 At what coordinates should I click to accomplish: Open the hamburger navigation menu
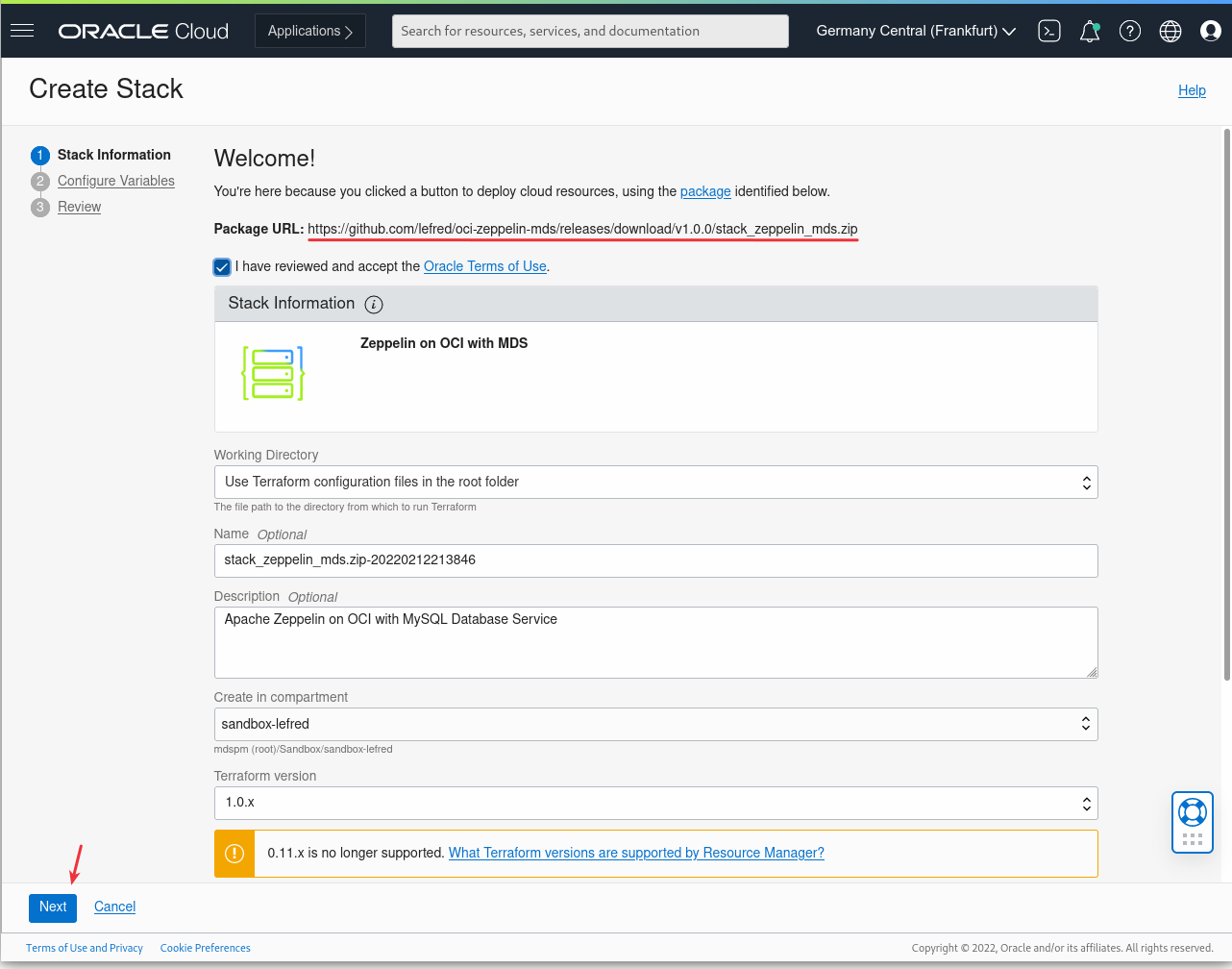click(x=22, y=31)
